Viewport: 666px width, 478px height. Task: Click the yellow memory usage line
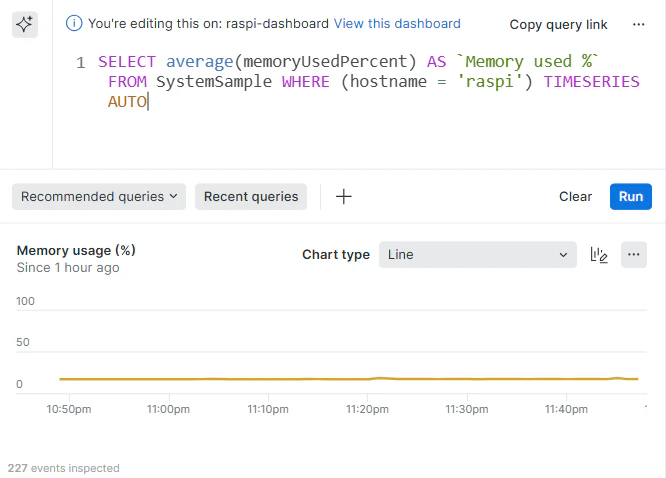tap(348, 379)
